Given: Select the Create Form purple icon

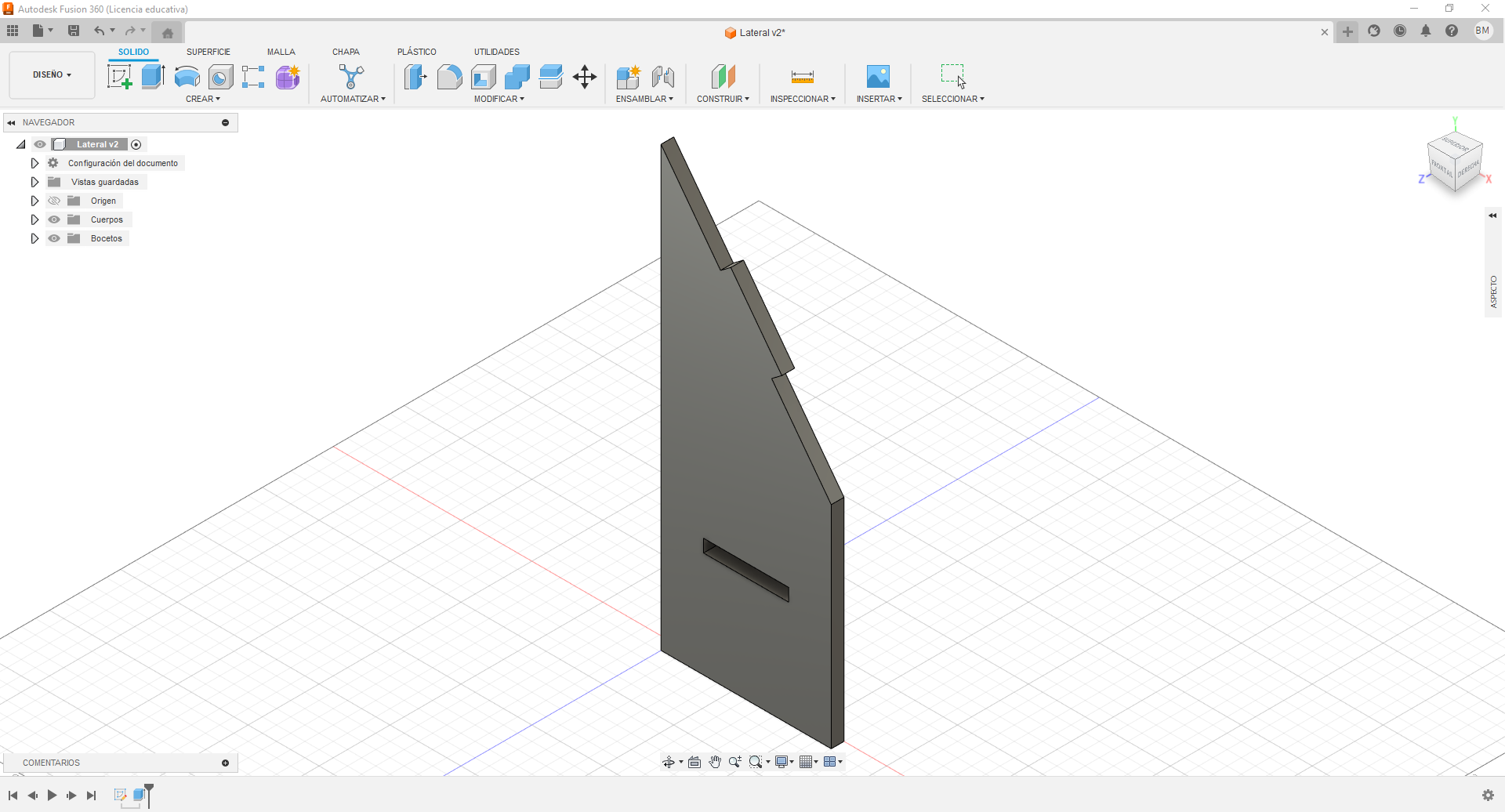Looking at the screenshot, I should click(x=288, y=77).
